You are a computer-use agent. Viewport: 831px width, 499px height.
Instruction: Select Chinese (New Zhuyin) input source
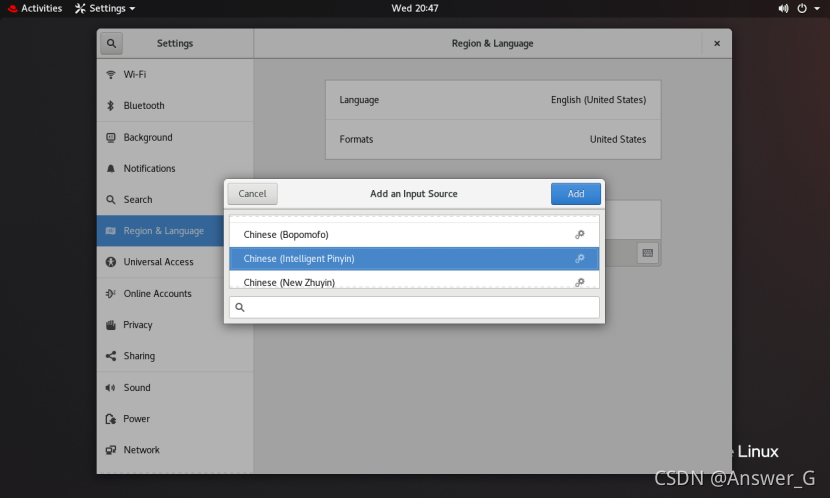[414, 280]
